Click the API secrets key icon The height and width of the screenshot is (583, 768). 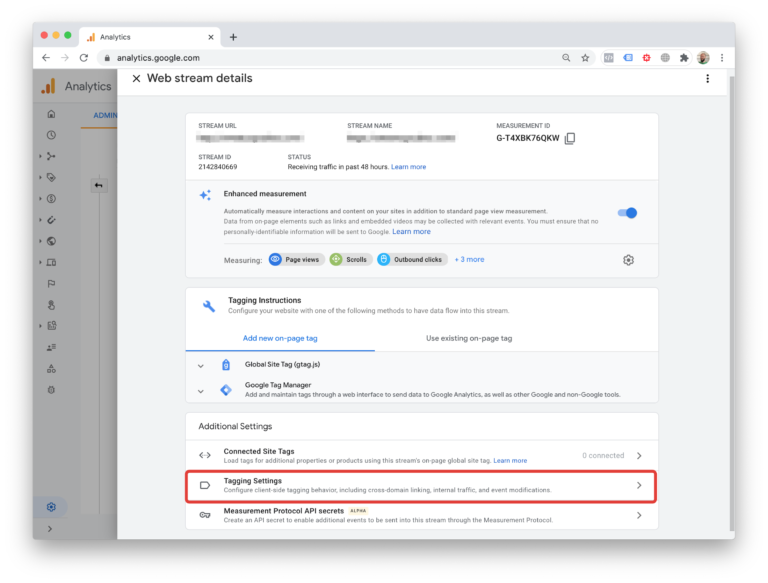[x=205, y=515]
